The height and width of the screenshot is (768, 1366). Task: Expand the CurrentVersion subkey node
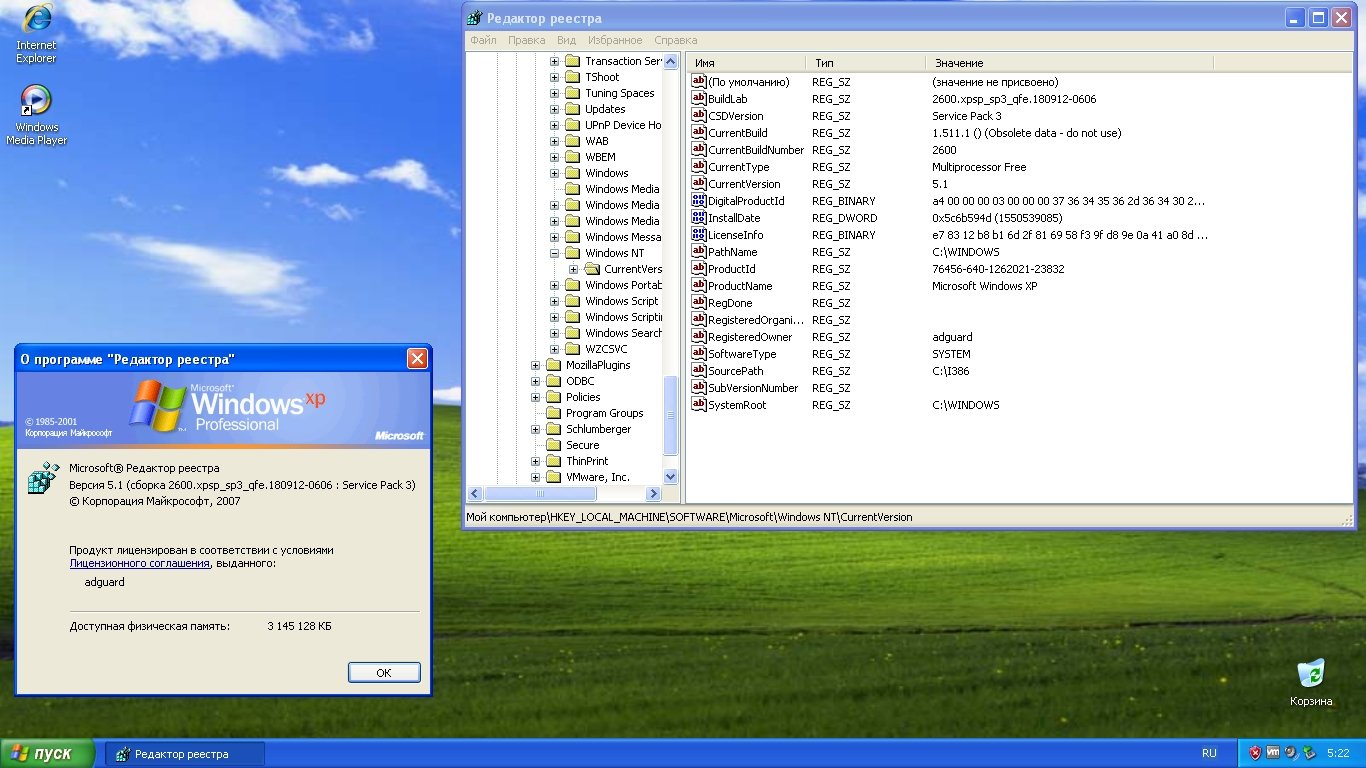[574, 269]
